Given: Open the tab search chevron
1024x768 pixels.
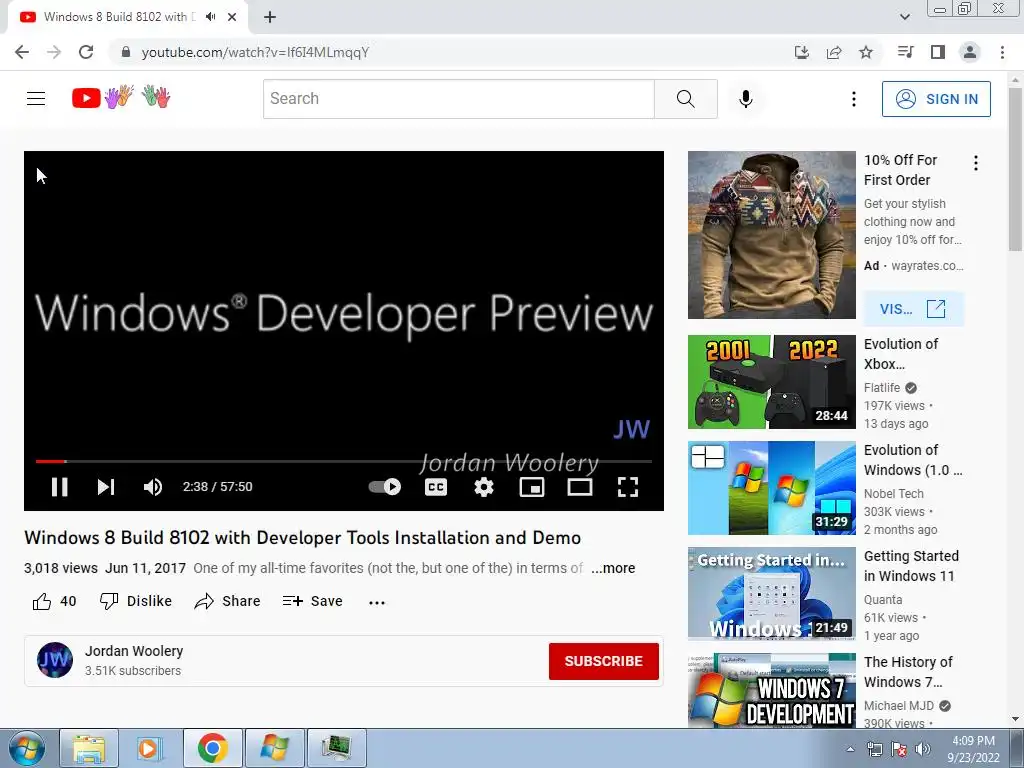Looking at the screenshot, I should click(x=904, y=17).
